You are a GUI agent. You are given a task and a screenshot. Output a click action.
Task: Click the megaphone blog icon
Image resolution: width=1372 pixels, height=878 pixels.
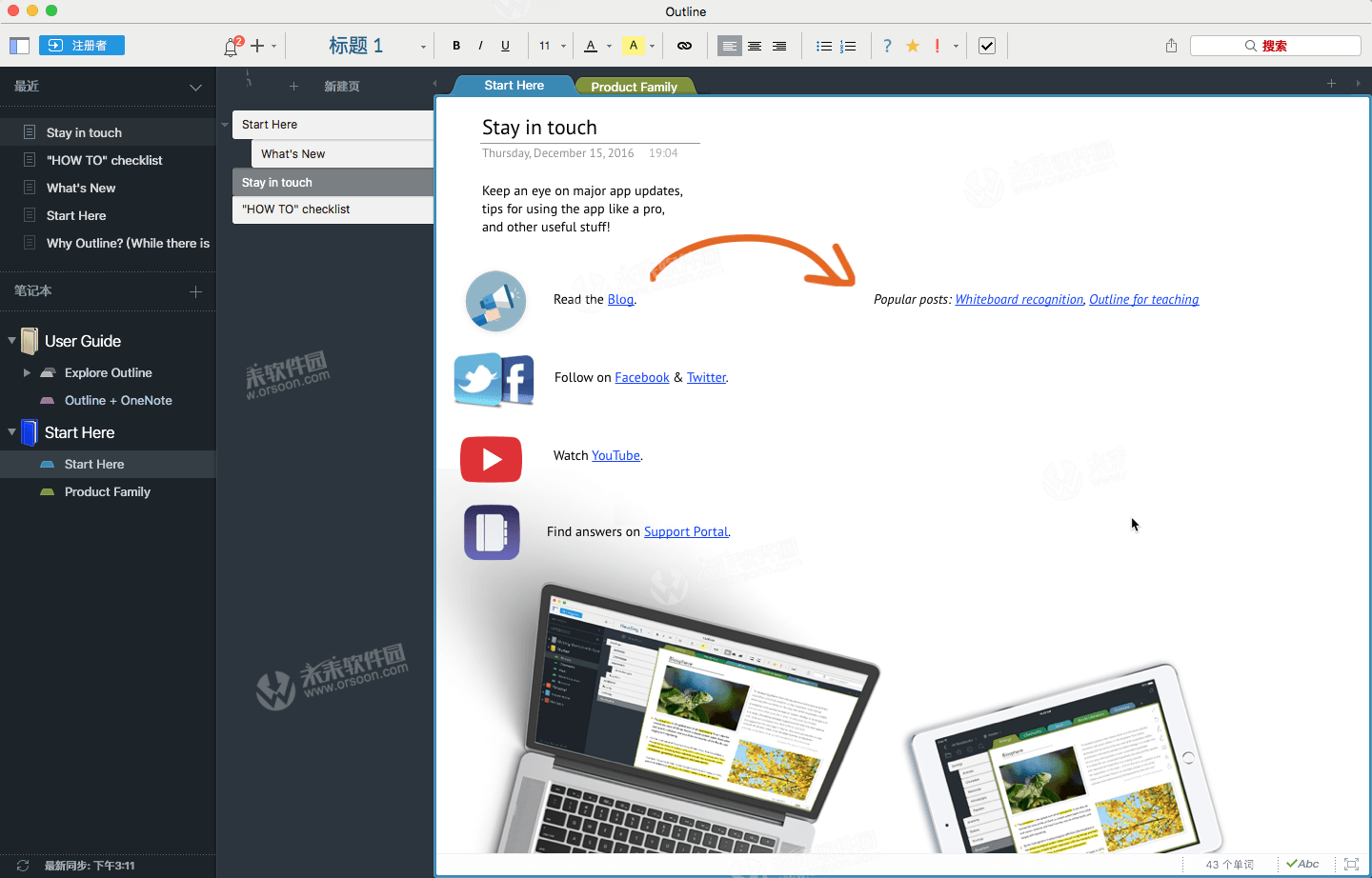495,301
